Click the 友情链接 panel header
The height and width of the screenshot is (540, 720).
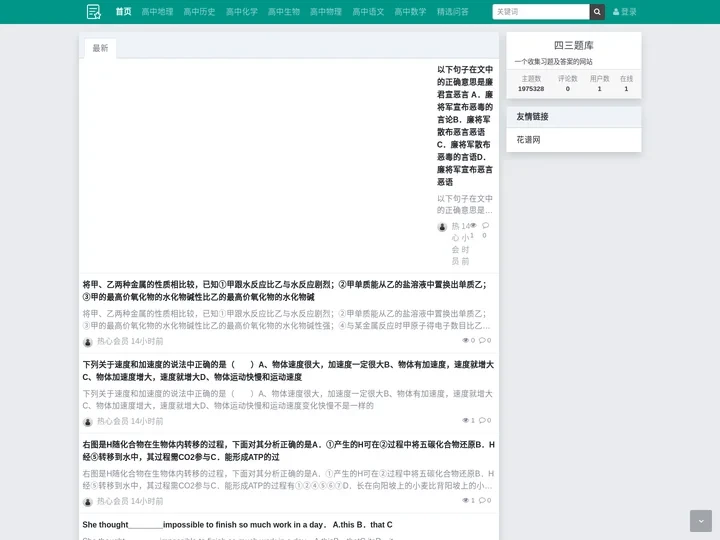coord(574,117)
